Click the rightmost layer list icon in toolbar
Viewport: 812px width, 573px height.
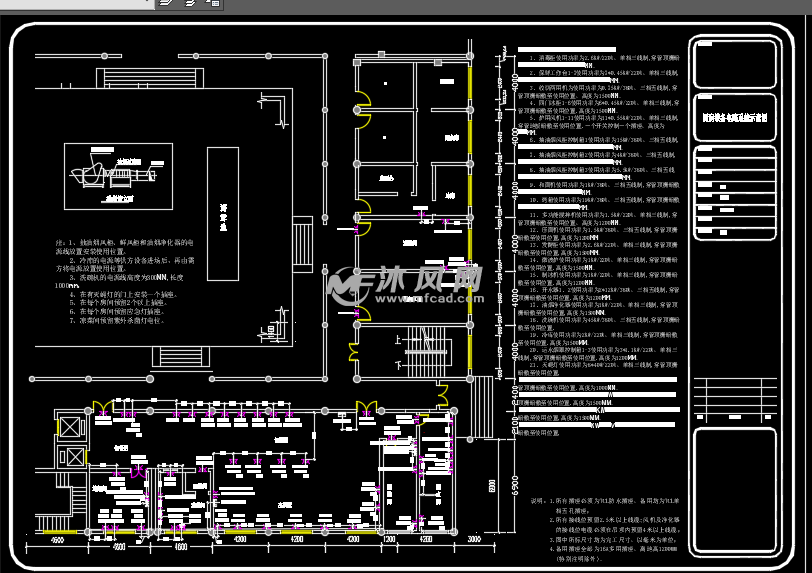click(x=213, y=4)
